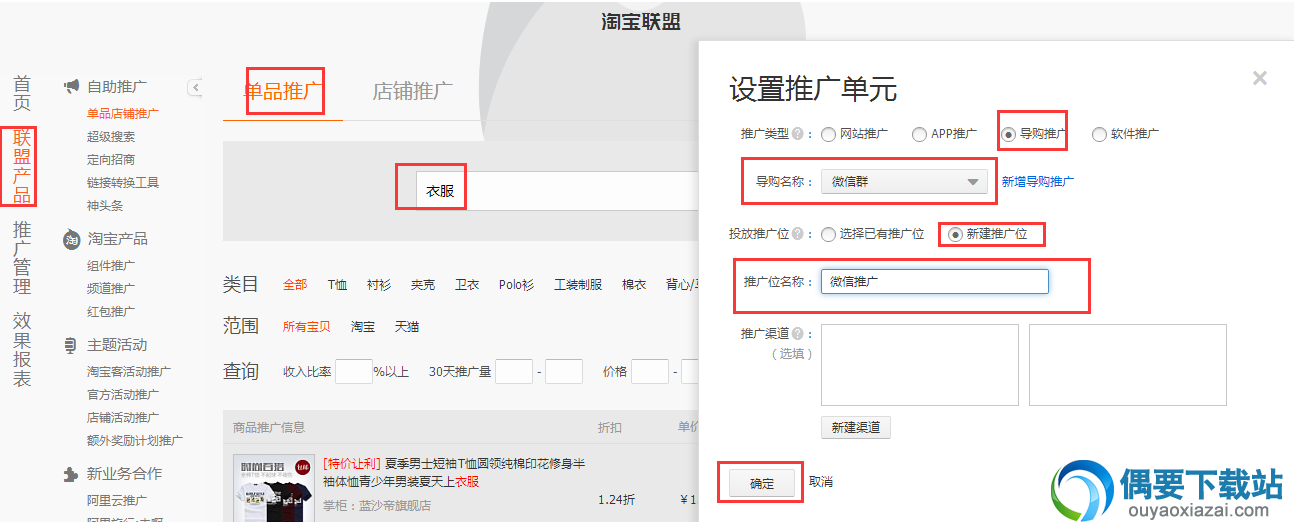Select the APP推广 radio button
Screen dimensions: 1294x522
click(920, 134)
